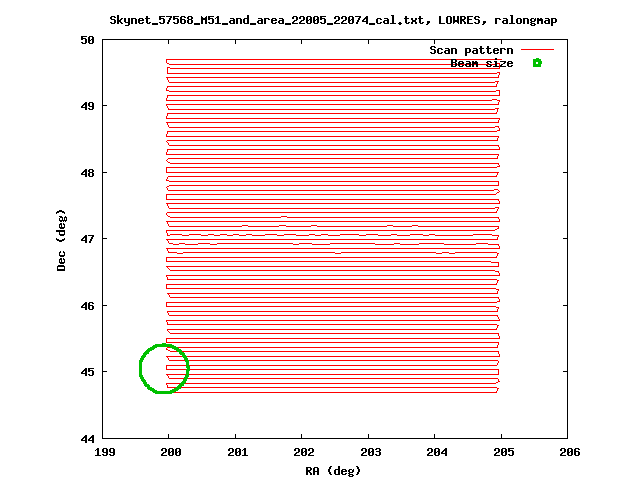The height and width of the screenshot is (480, 640).
Task: Click the x-axis tick label 201
Action: tap(238, 452)
